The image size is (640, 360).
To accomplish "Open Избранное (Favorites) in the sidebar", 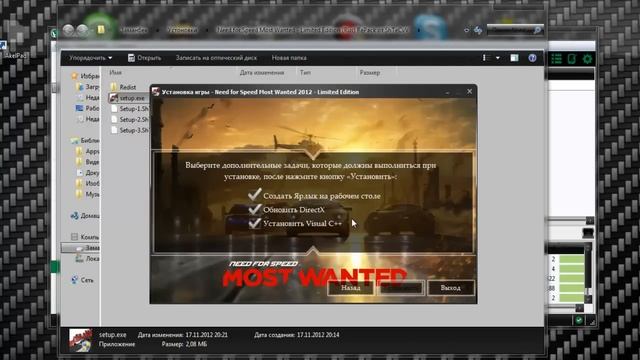I will (85, 76).
